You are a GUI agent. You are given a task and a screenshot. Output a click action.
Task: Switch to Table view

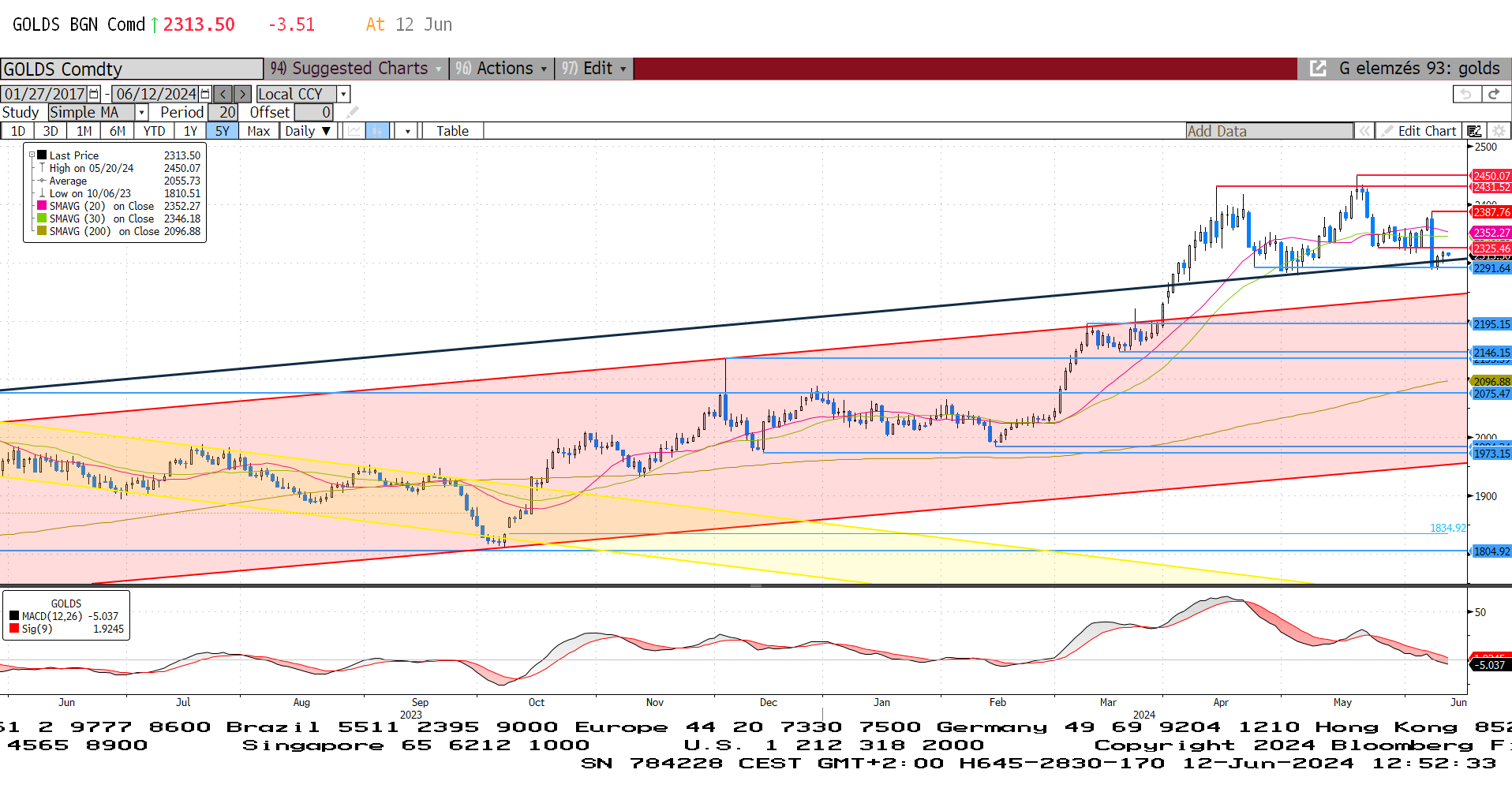click(x=453, y=131)
